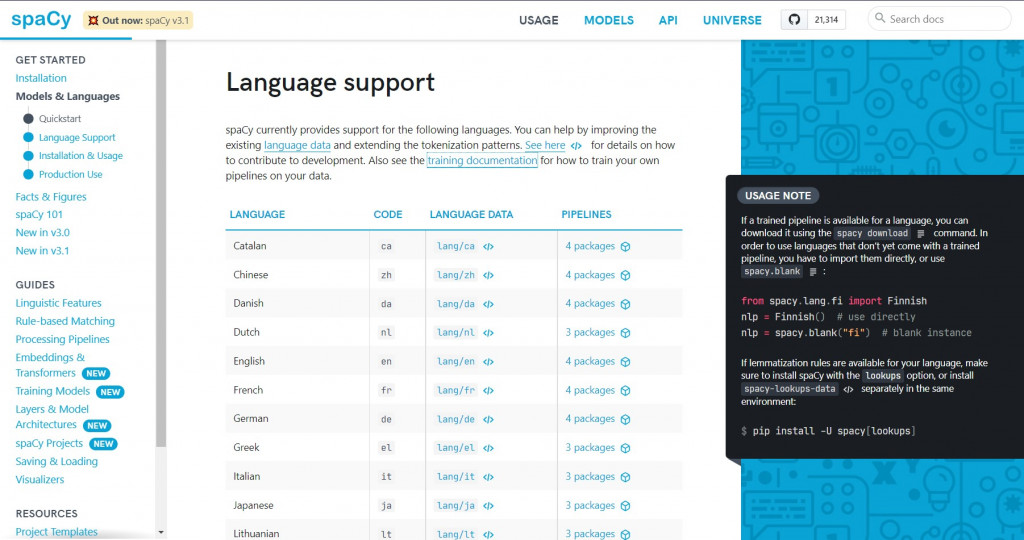Click code icon next to lang/el

[488, 448]
